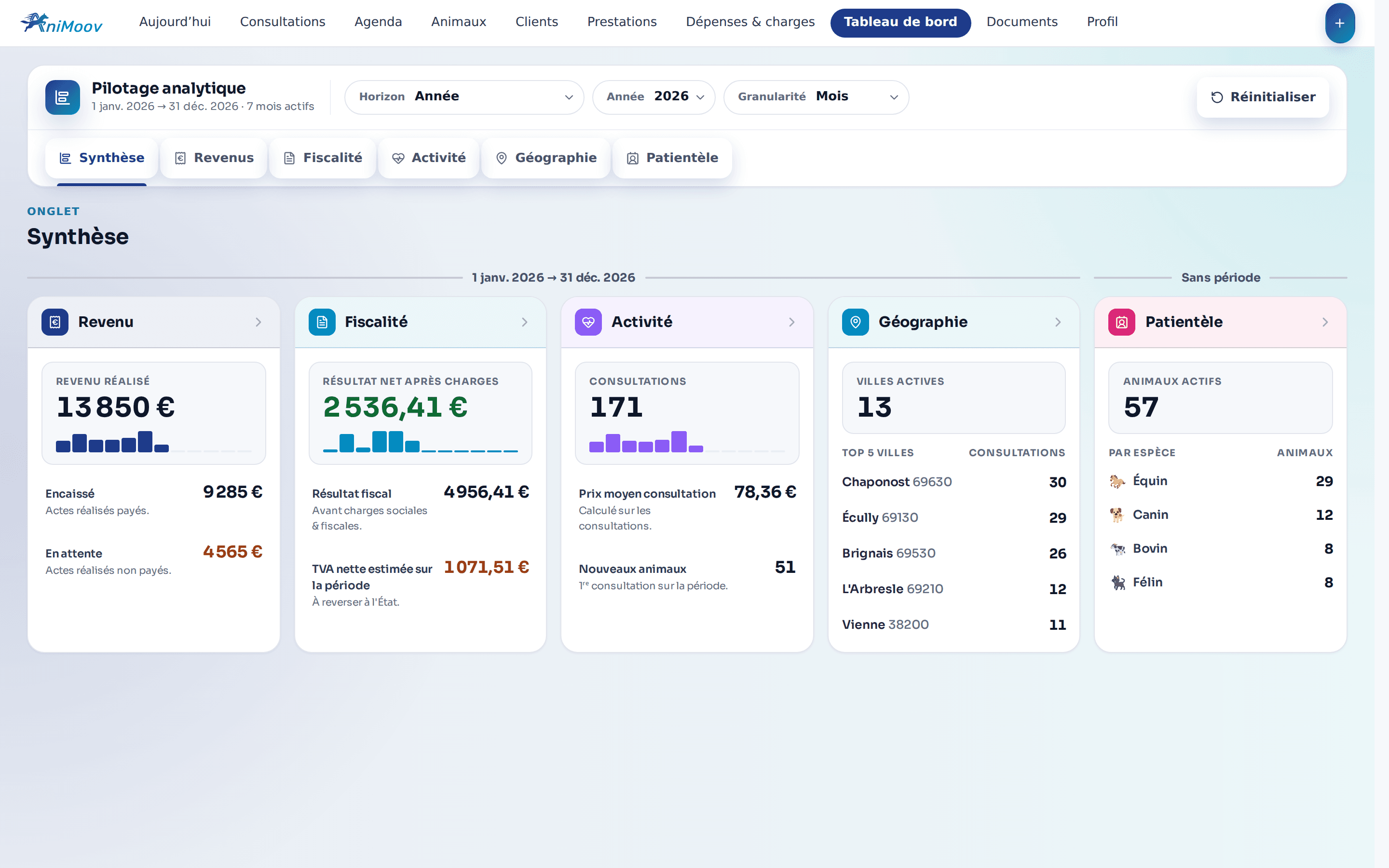Expand the Géographie card chevron
This screenshot has width=1389, height=868.
click(1058, 322)
